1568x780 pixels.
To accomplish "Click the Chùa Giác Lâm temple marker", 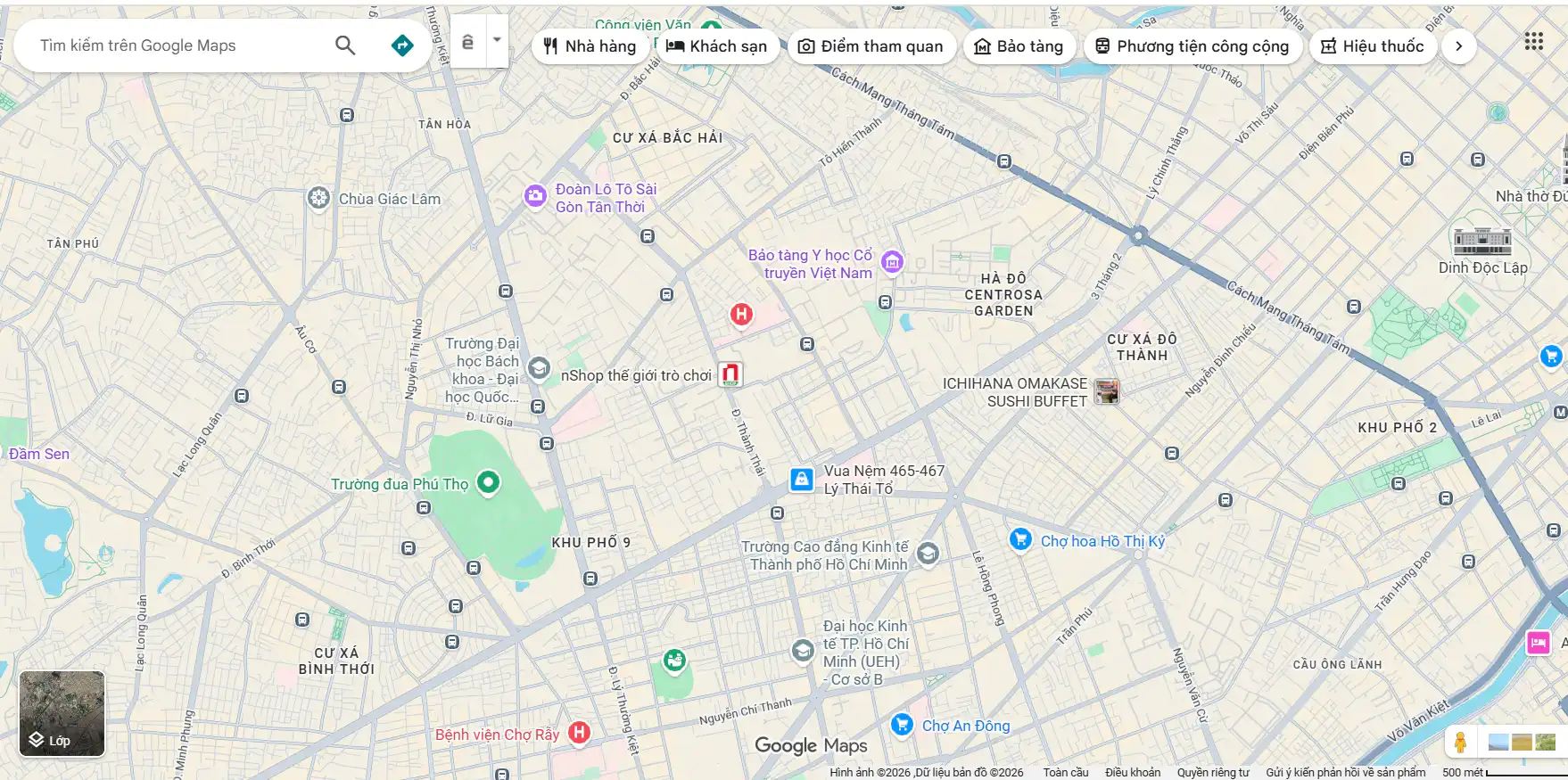I will (318, 198).
